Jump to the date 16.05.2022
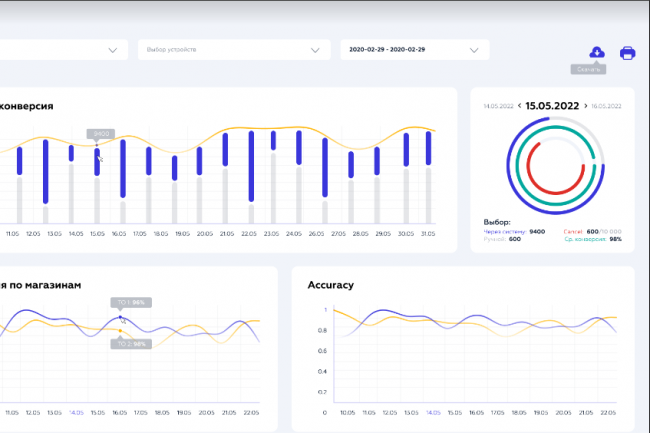 click(606, 106)
